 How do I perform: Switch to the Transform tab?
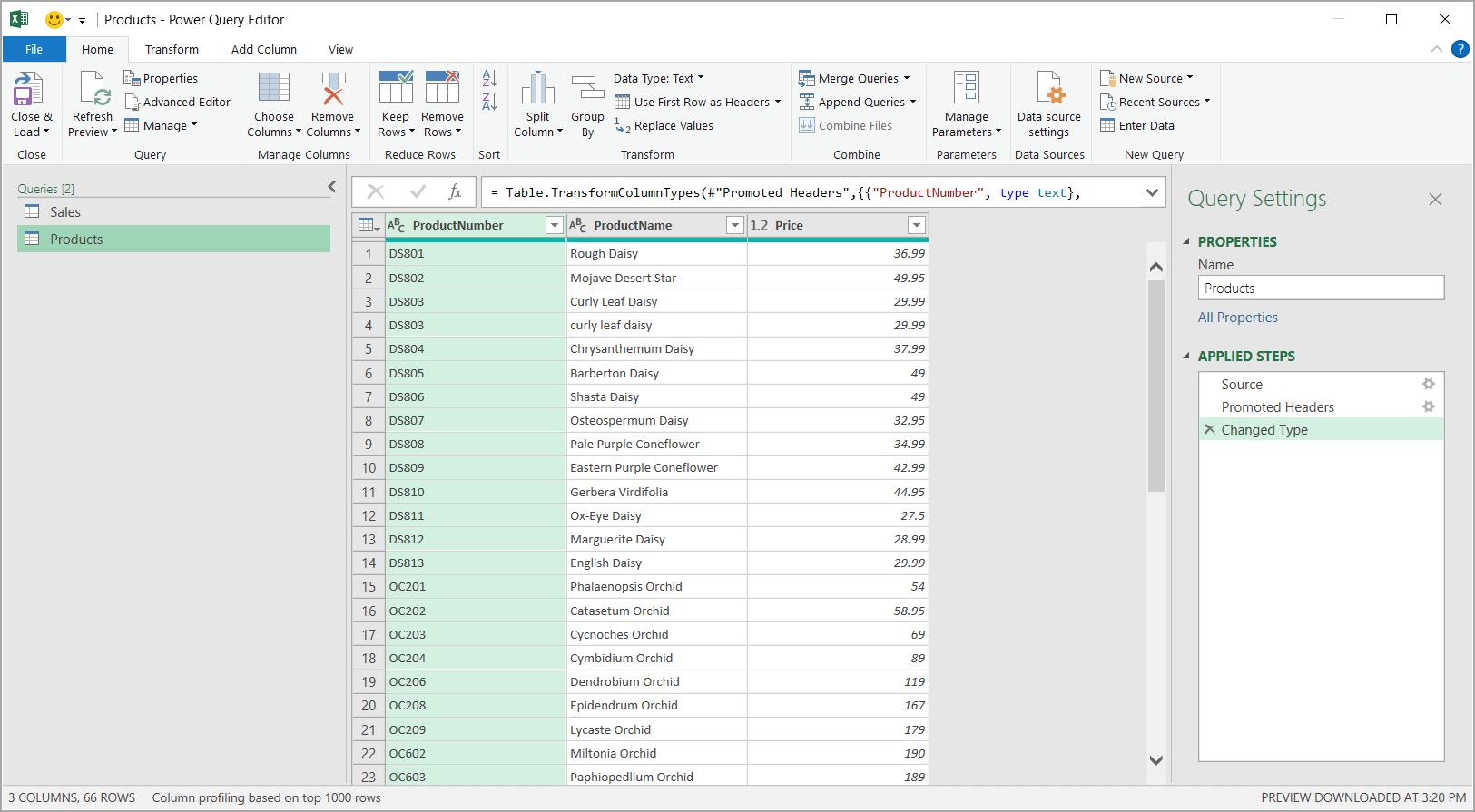pyautogui.click(x=172, y=49)
